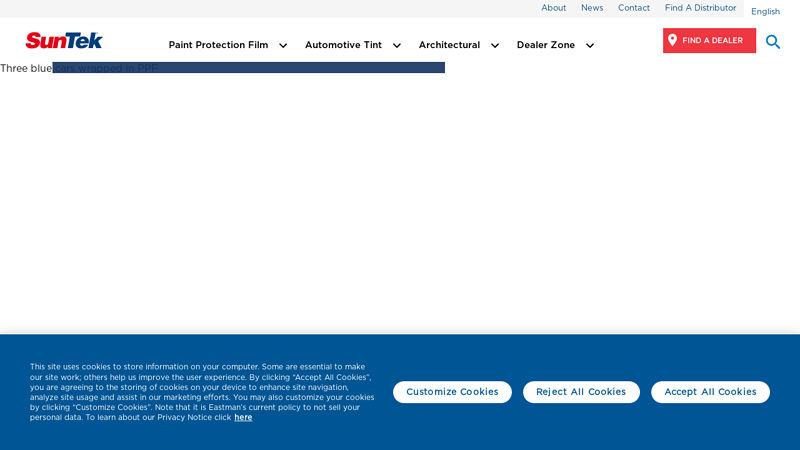Viewport: 800px width, 450px height.
Task: Open search with the magnifier icon
Action: tap(773, 42)
